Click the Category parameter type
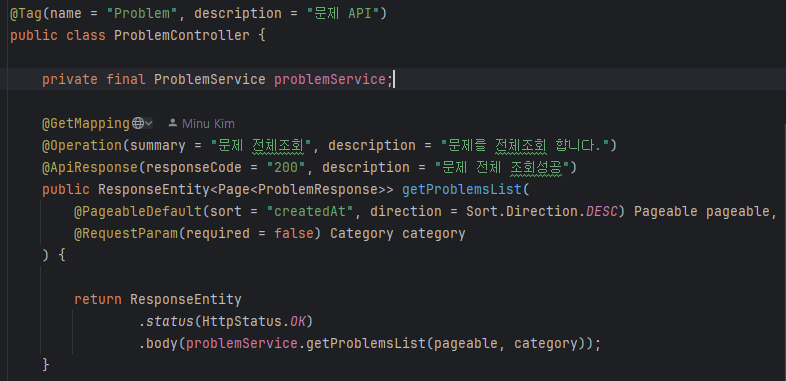Image resolution: width=786 pixels, height=381 pixels. click(x=361, y=234)
